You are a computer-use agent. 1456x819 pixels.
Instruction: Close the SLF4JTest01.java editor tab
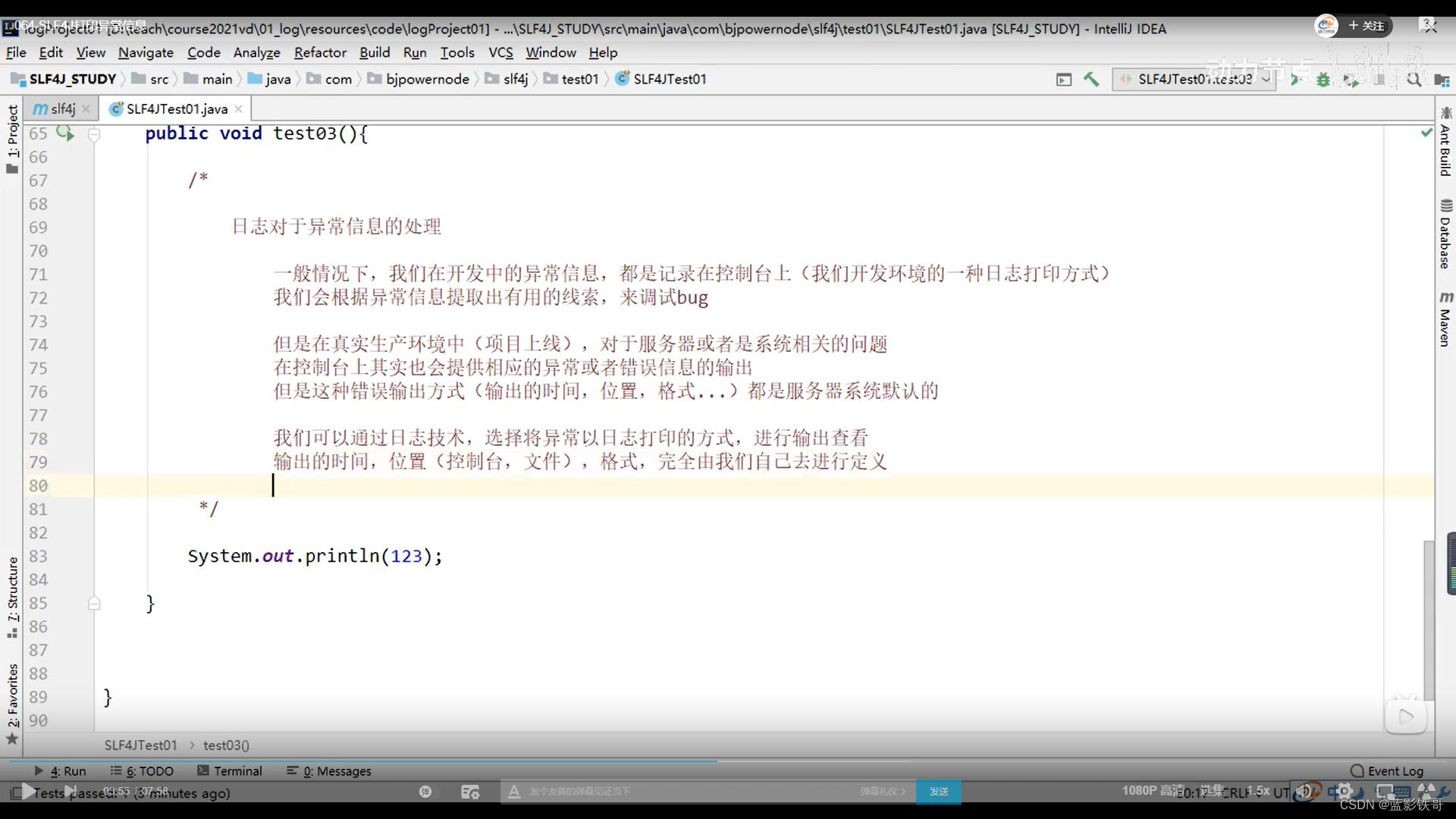238,109
